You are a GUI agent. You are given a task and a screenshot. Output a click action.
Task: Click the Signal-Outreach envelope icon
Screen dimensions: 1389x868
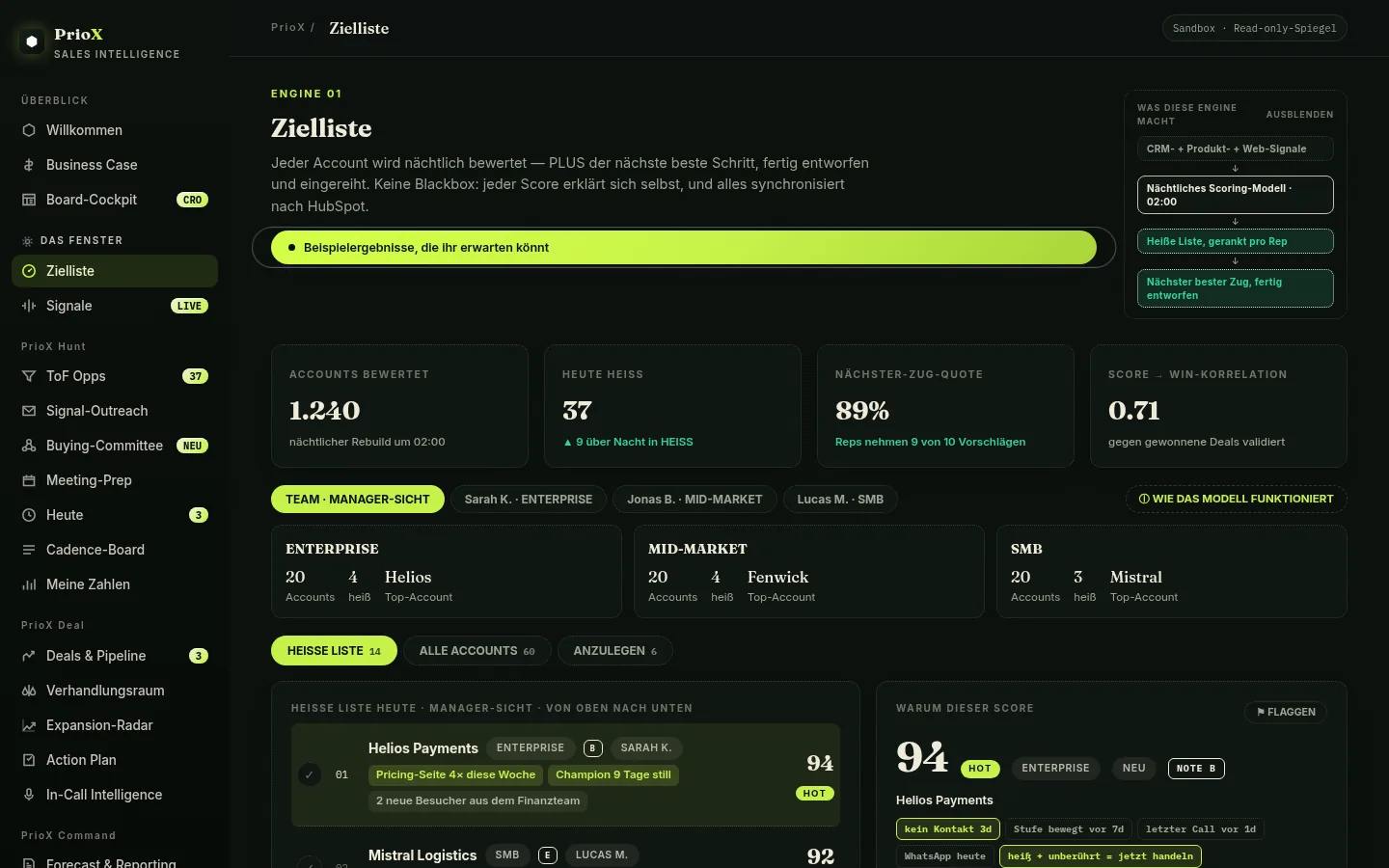[29, 411]
